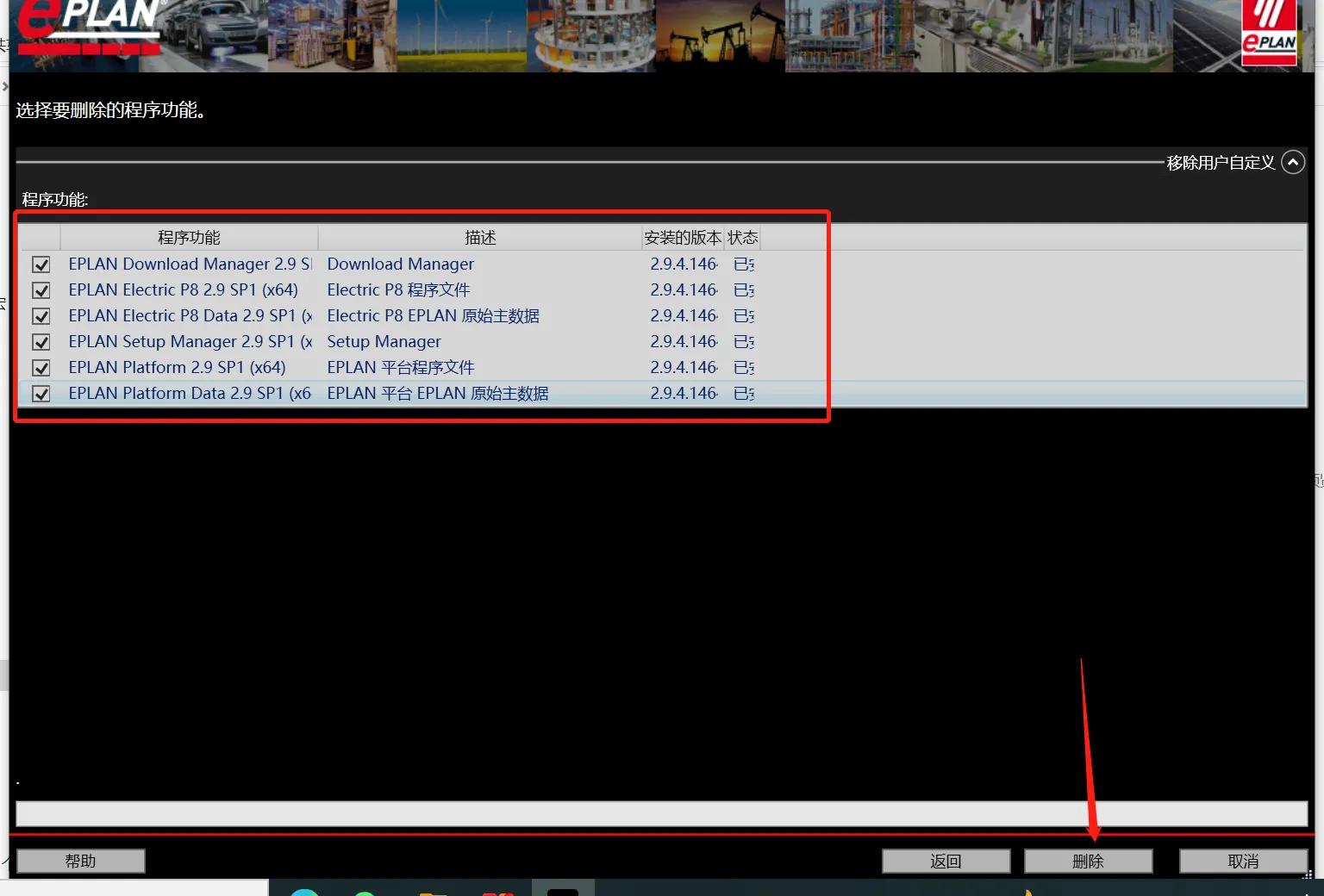Click the status cell of the Download Manager row
The height and width of the screenshot is (896, 1324).
743,264
